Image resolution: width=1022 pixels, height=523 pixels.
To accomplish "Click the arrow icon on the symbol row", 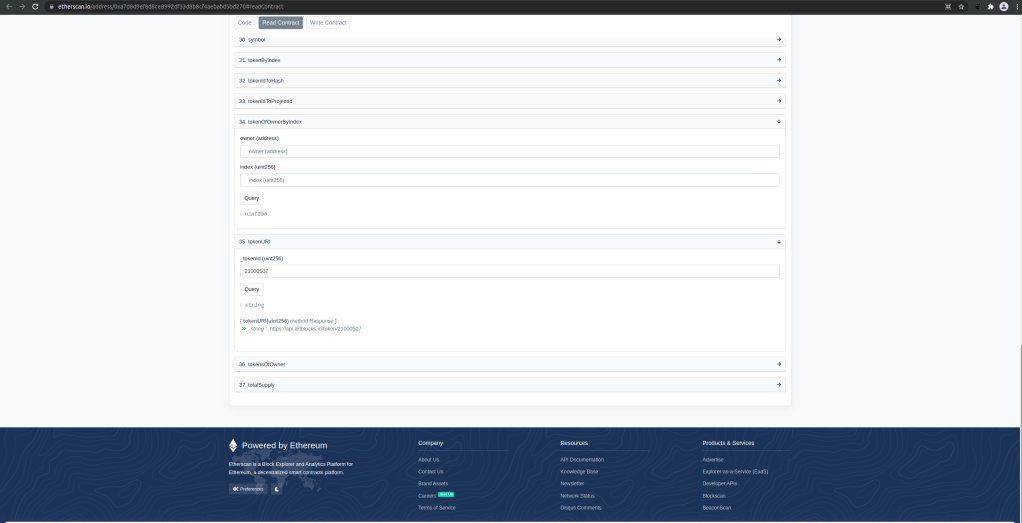I will (x=779, y=40).
